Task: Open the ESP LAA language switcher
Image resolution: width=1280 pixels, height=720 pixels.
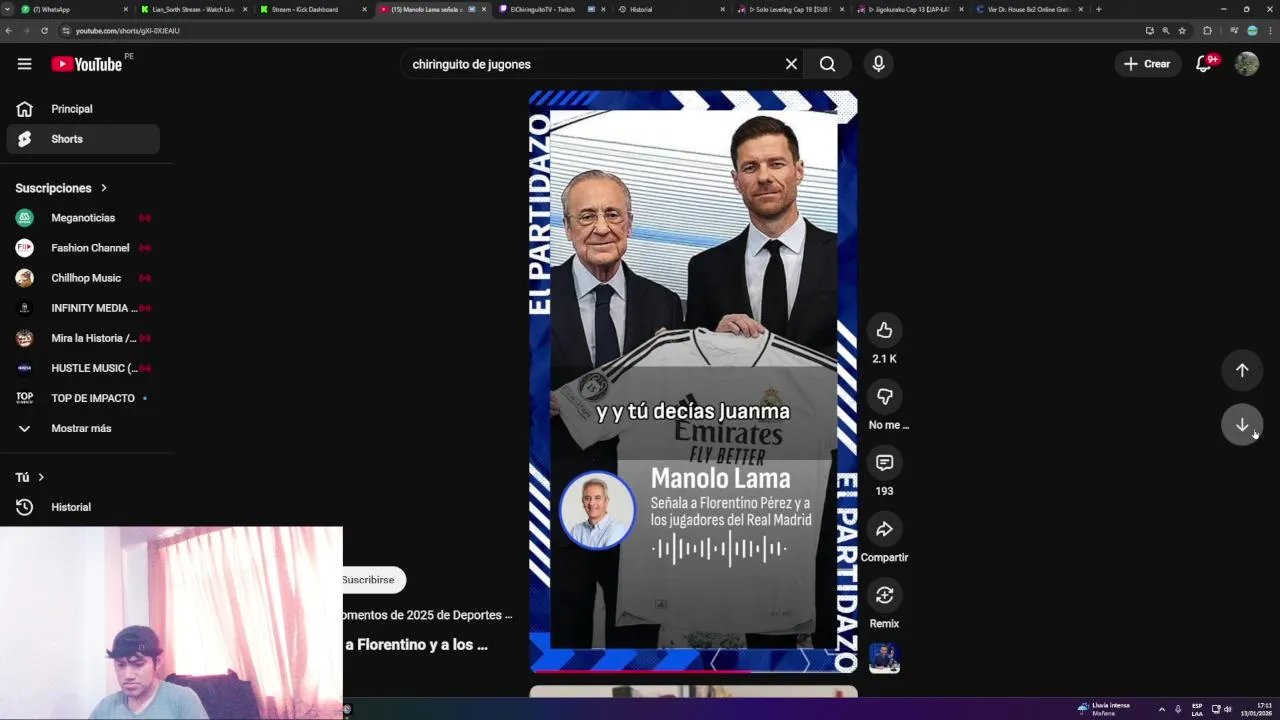Action: coord(1197,709)
